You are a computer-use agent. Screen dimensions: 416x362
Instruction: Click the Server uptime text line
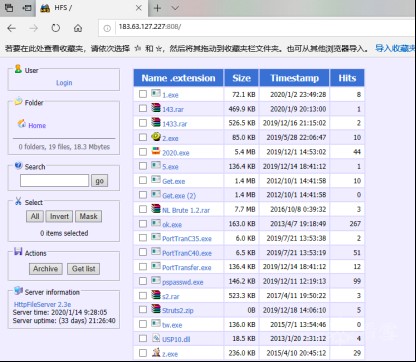[64, 321]
